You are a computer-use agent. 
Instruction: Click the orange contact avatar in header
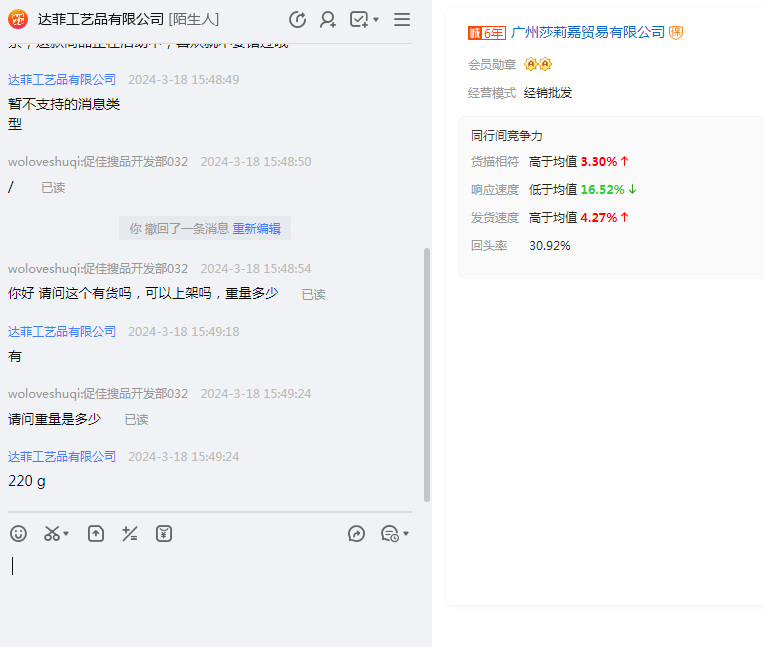pos(18,20)
